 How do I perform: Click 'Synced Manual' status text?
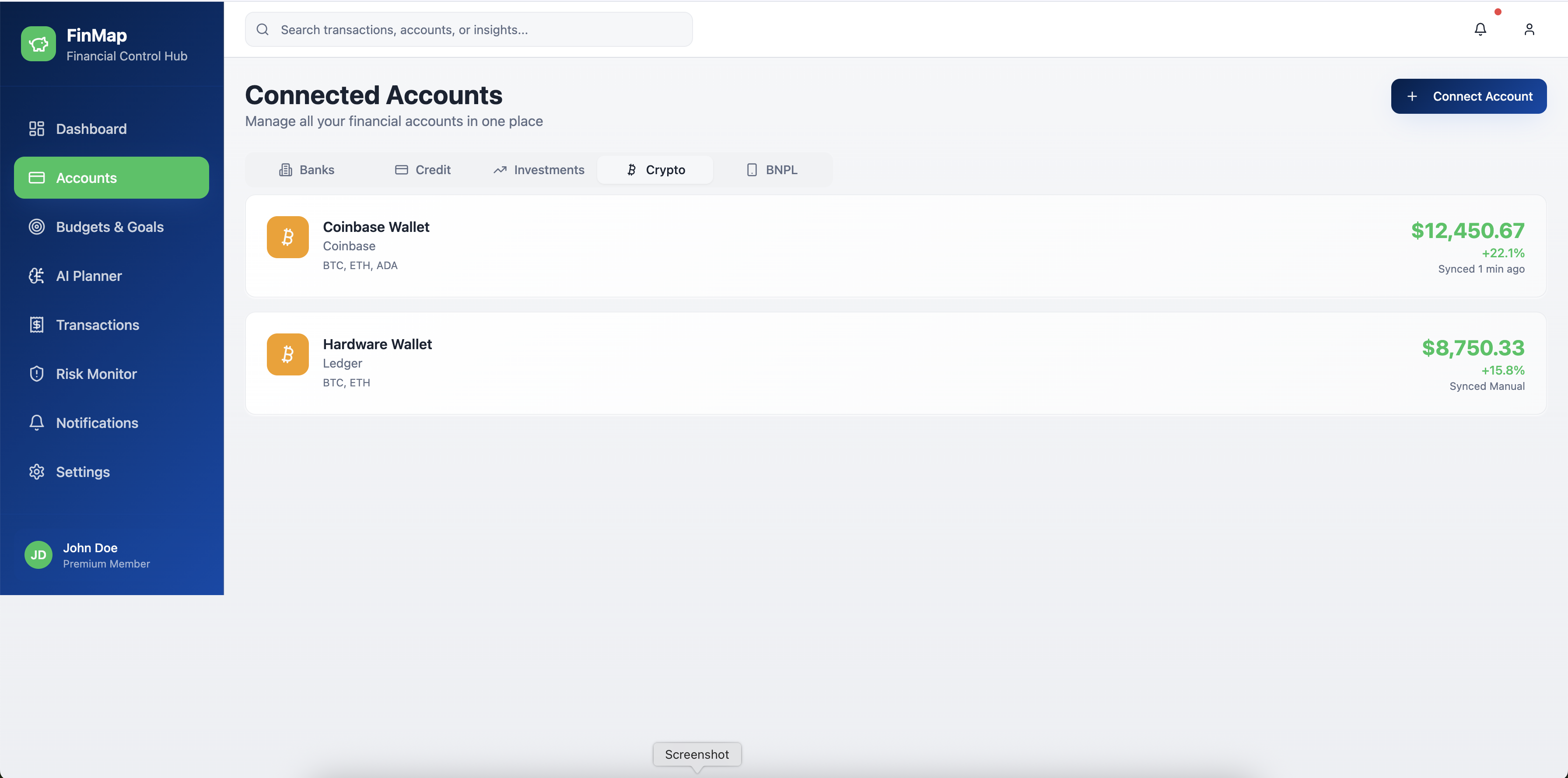coord(1487,386)
